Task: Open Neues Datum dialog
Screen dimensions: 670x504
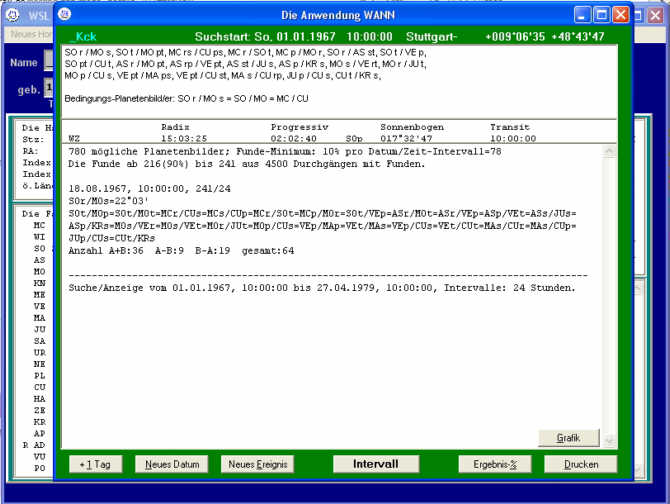Action: click(172, 464)
